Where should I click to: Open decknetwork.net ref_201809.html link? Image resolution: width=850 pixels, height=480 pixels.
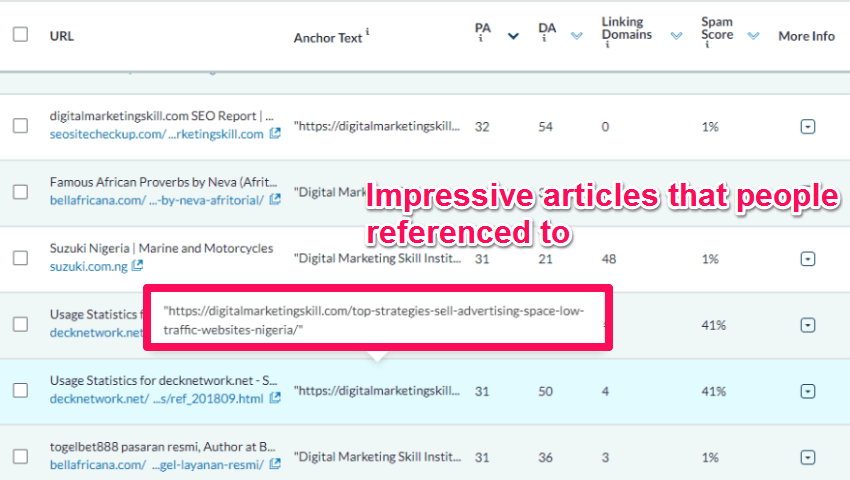pos(157,399)
